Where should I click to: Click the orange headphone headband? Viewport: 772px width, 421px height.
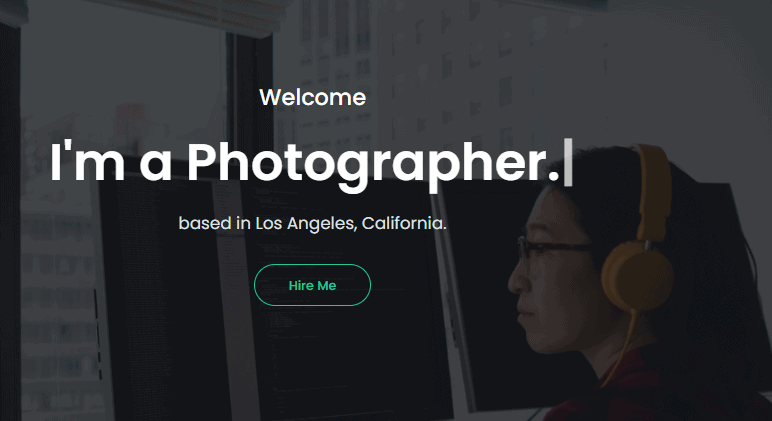[x=654, y=187]
